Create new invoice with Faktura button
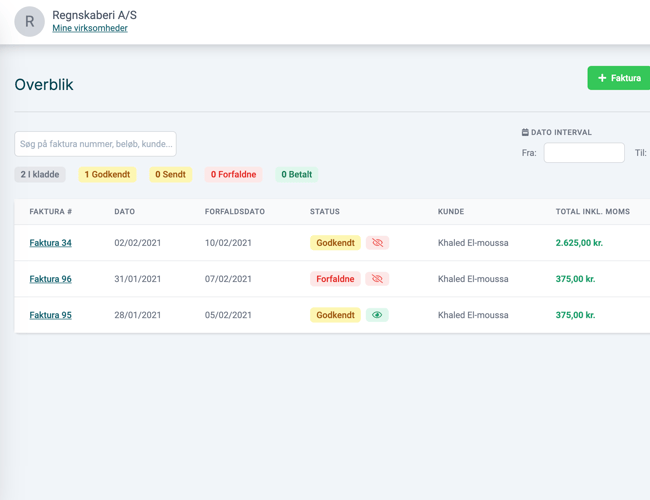The image size is (650, 500). click(619, 78)
